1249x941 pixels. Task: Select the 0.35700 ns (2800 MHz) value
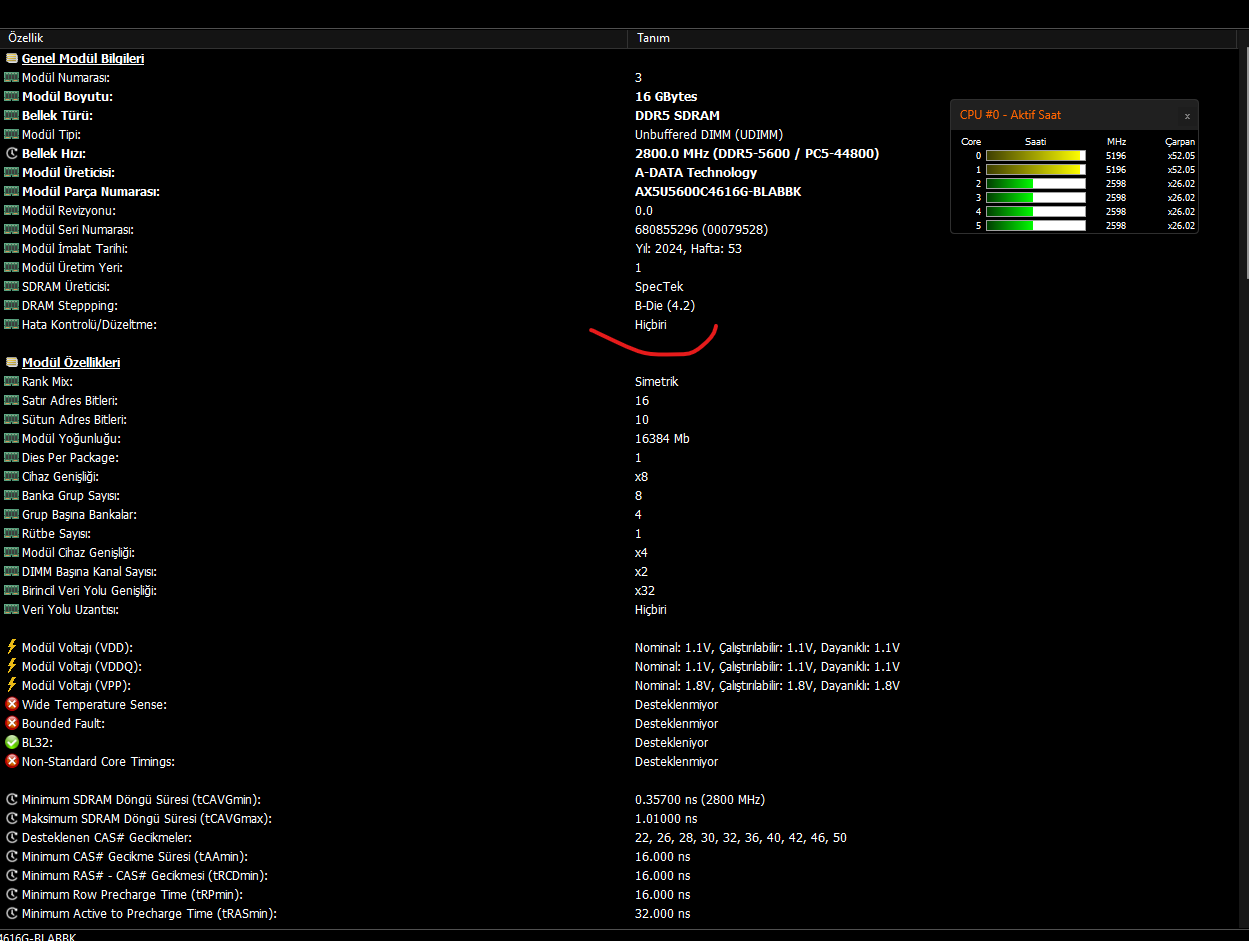[702, 799]
